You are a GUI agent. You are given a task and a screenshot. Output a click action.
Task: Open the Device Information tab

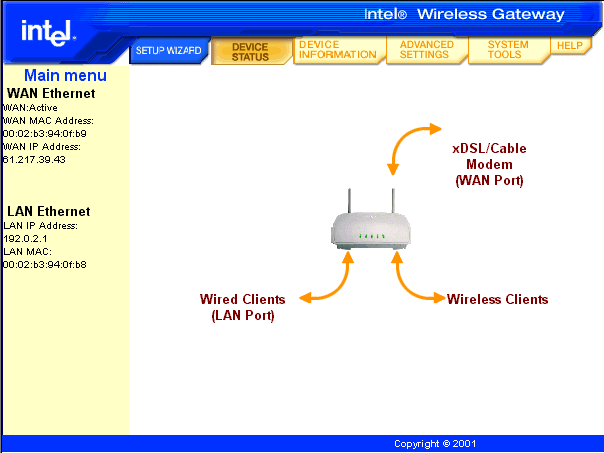pyautogui.click(x=338, y=50)
